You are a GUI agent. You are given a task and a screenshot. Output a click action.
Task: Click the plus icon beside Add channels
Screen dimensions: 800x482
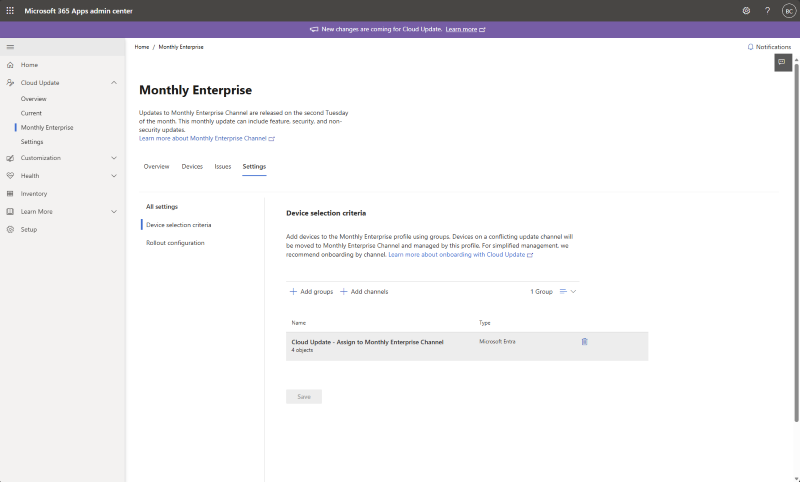[343, 292]
